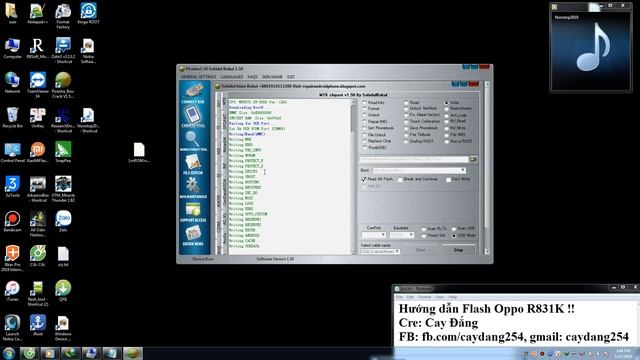Open the Server News sidebar icon

[x=193, y=236]
